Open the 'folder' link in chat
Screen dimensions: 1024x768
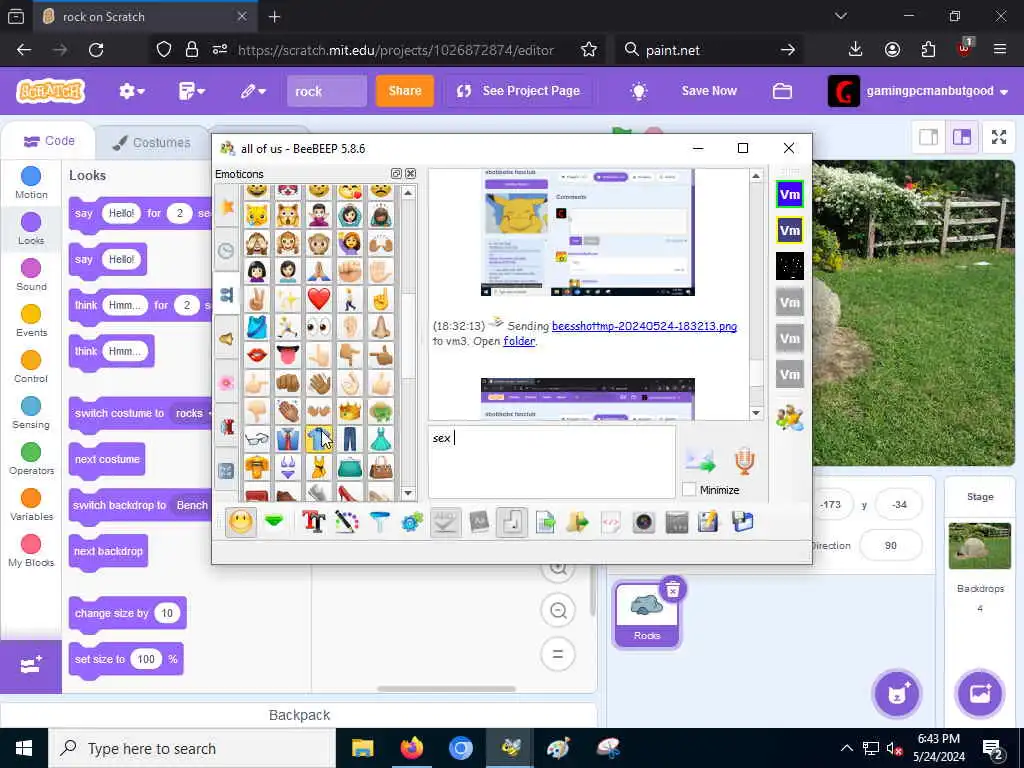pyautogui.click(x=519, y=341)
